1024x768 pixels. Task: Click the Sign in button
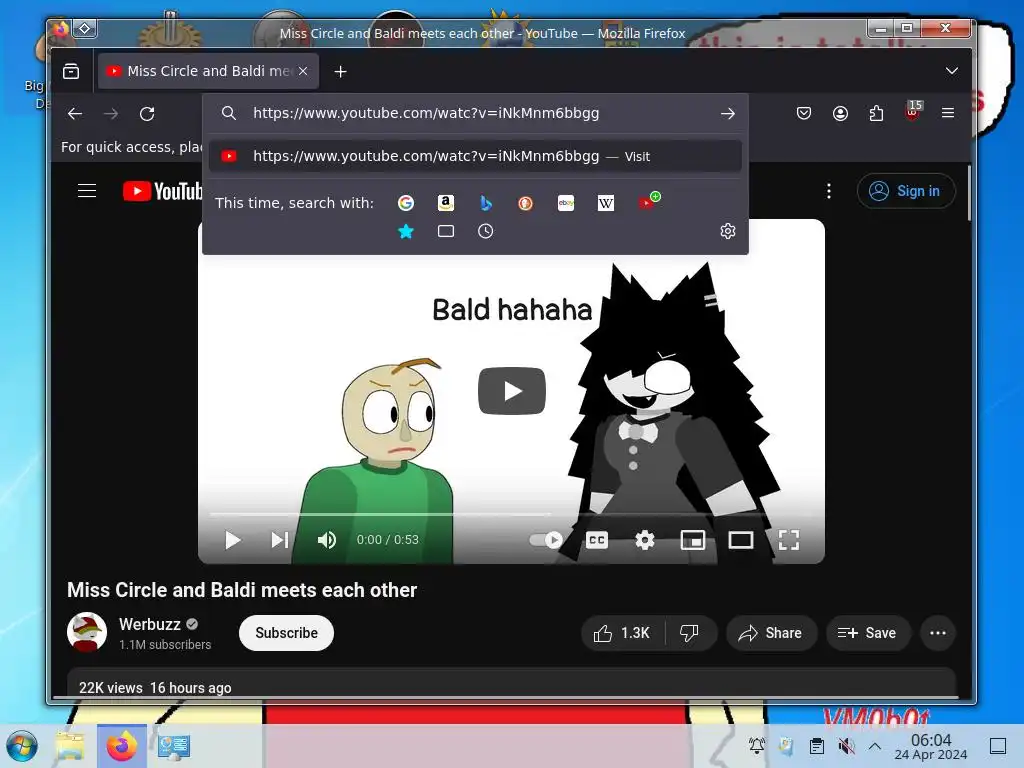tap(906, 191)
